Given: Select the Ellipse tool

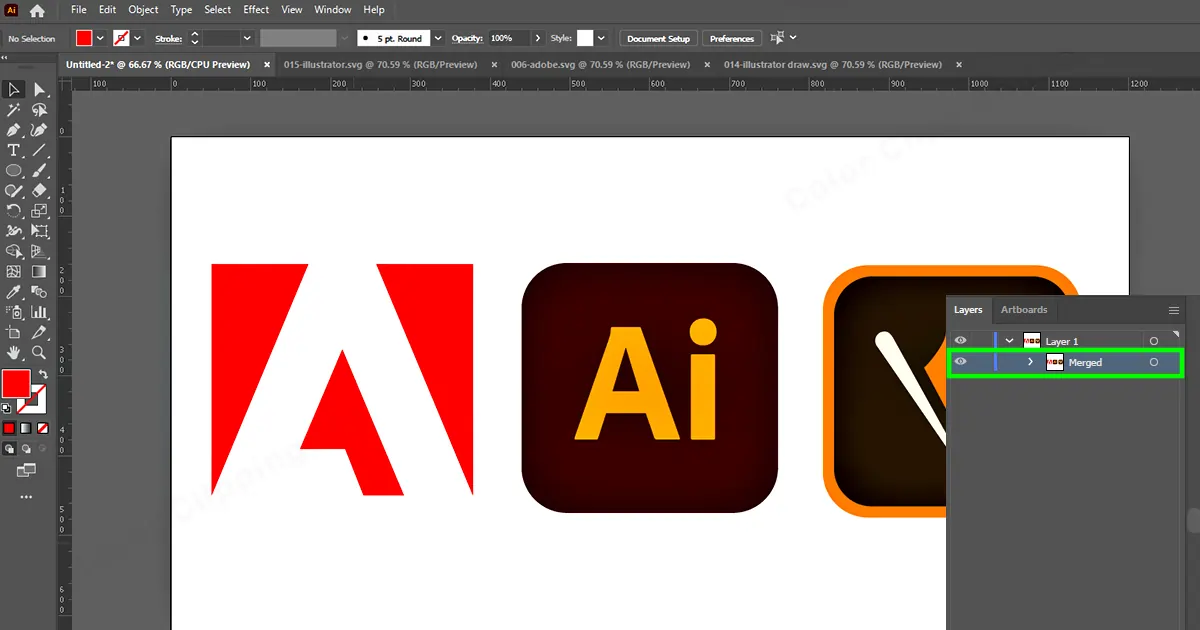Looking at the screenshot, I should point(14,171).
